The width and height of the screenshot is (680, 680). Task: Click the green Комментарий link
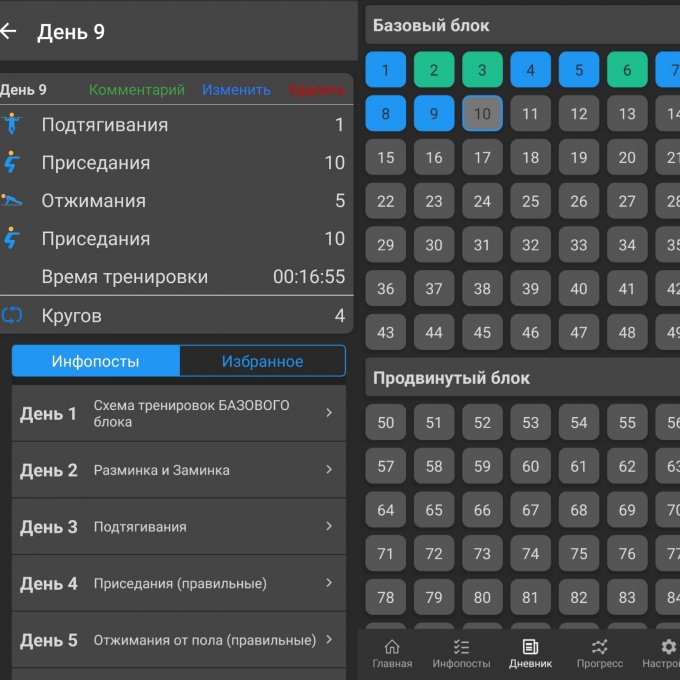click(x=137, y=90)
